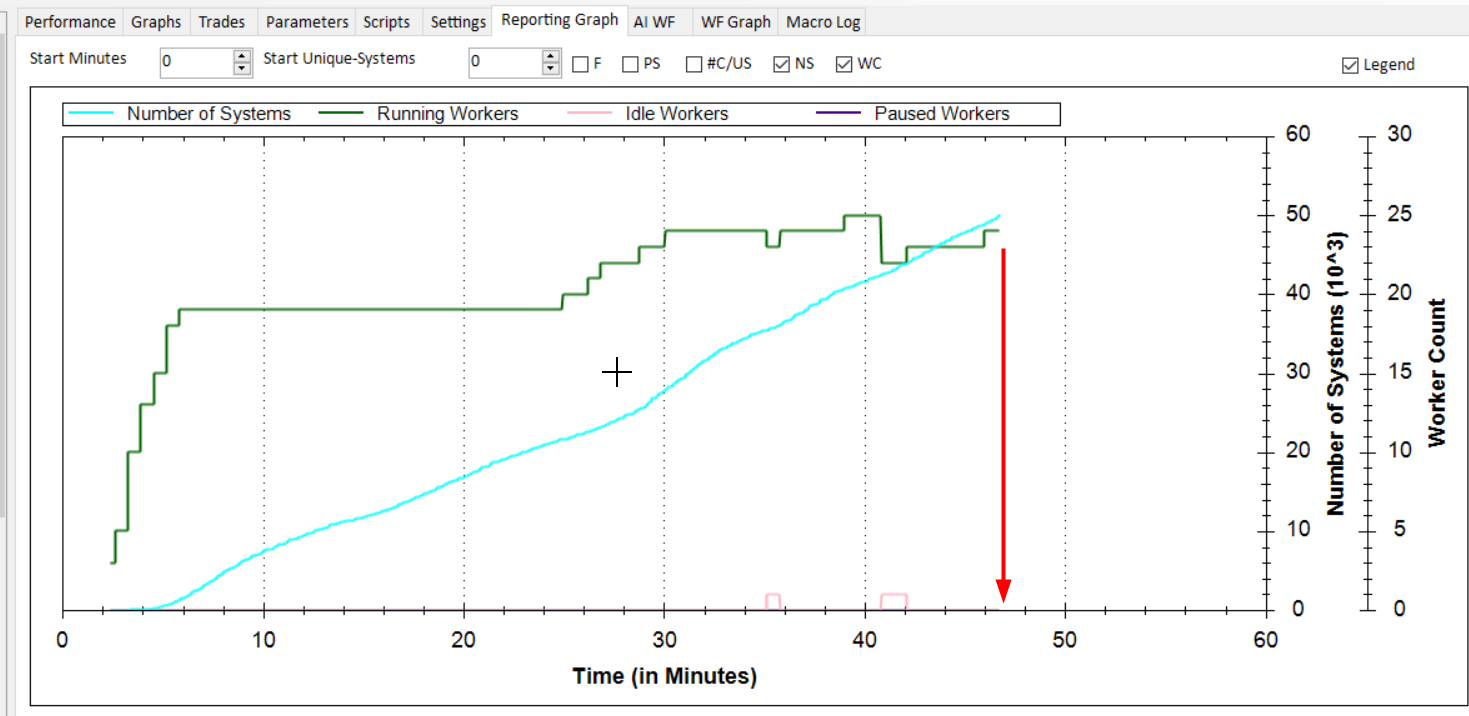Go to the Scripts tab

[x=386, y=22]
